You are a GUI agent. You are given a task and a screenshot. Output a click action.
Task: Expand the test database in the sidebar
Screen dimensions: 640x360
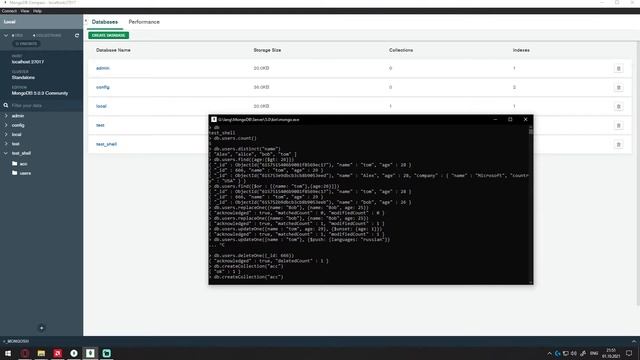(x=6, y=144)
